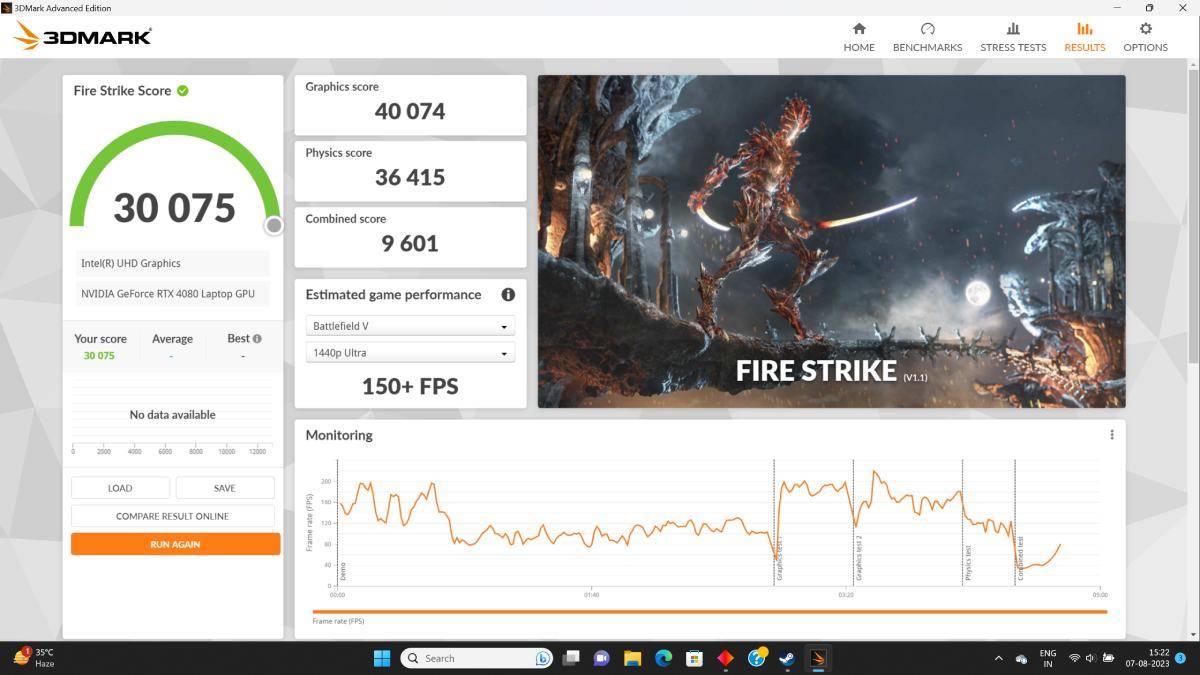Viewport: 1200px width, 675px height.
Task: Expand the Battlefield V game dropdown
Action: (x=410, y=326)
